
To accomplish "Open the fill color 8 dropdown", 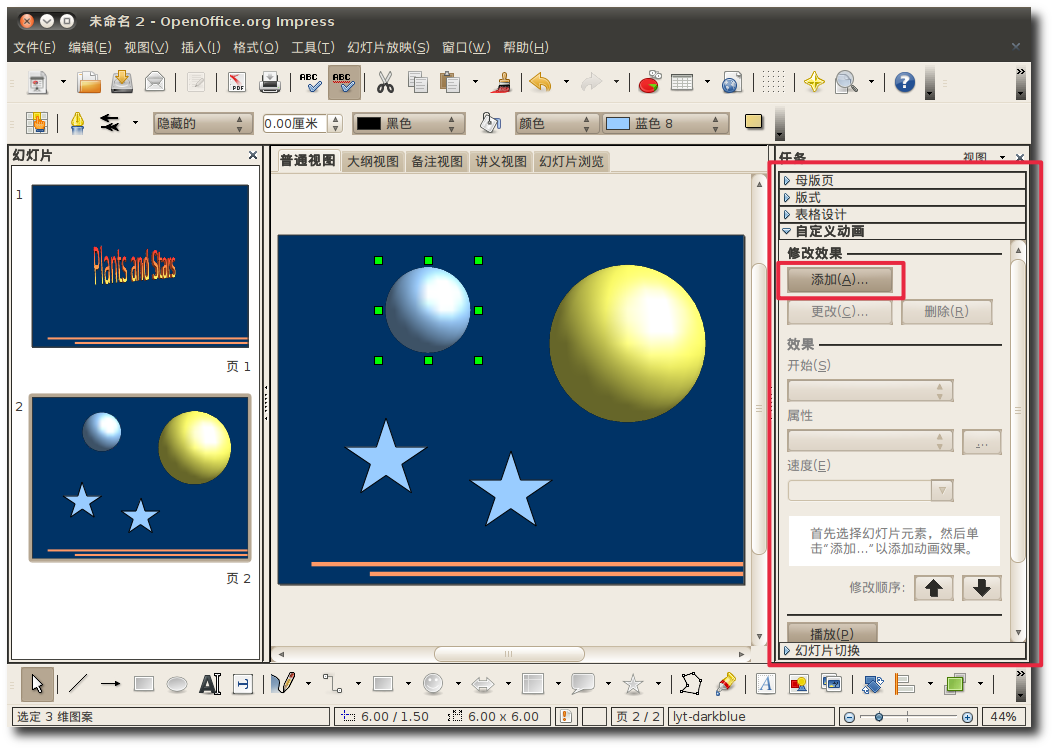I will tap(665, 124).
